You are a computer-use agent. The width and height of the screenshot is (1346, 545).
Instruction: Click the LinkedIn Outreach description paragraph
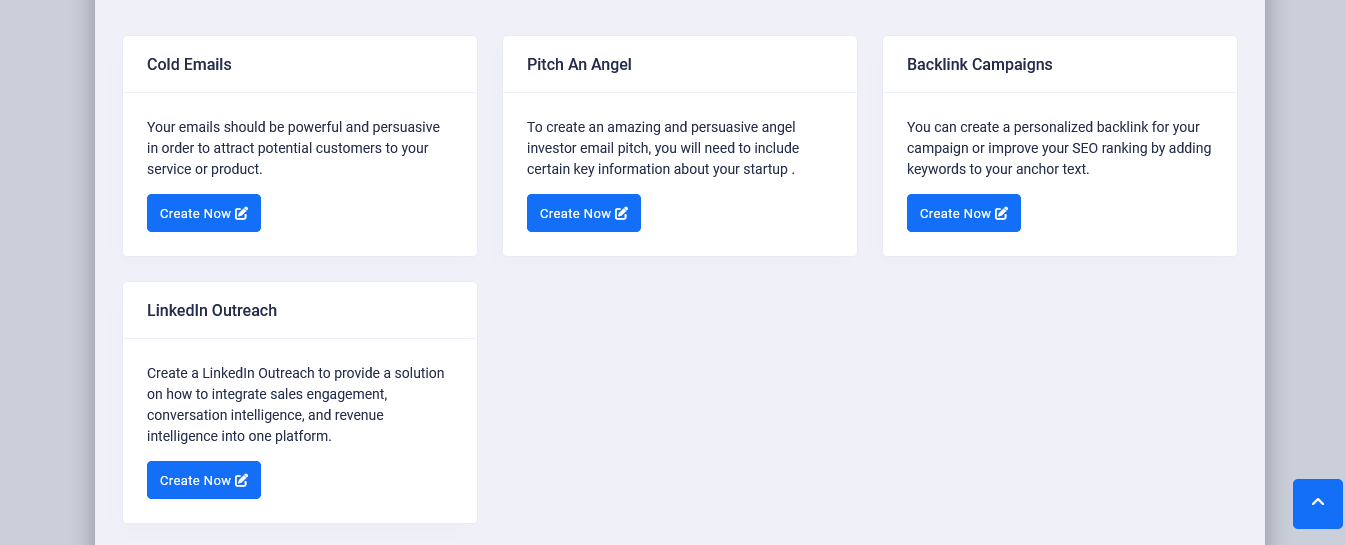coord(295,404)
